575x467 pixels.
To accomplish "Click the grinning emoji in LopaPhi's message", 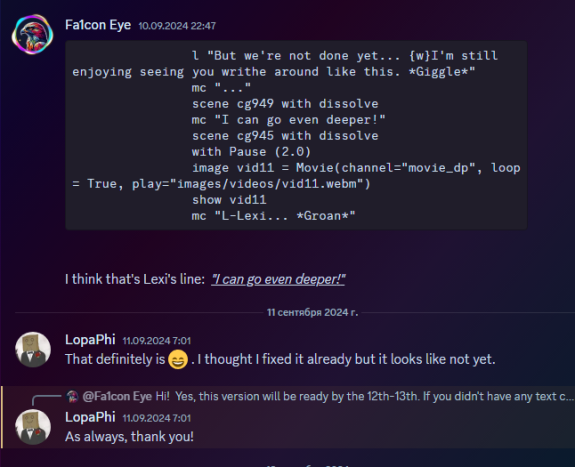I will click(178, 359).
